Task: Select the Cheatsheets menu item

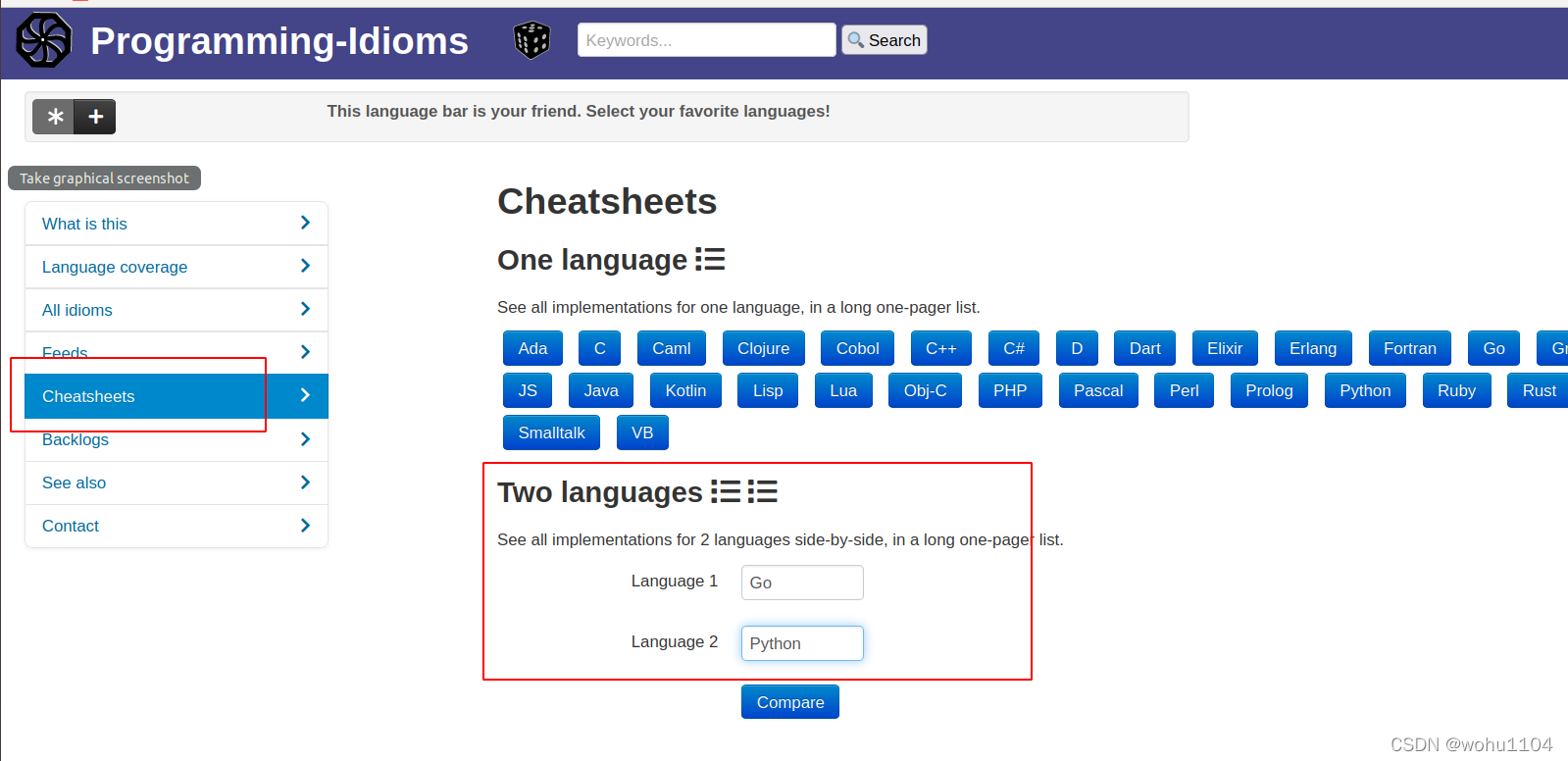Action: coord(177,396)
